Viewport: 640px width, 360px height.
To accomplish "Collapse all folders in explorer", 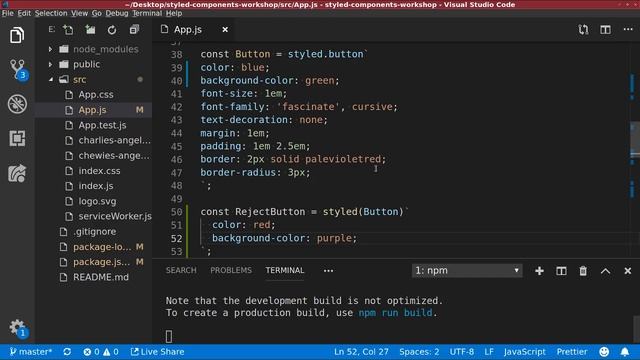I will [134, 29].
